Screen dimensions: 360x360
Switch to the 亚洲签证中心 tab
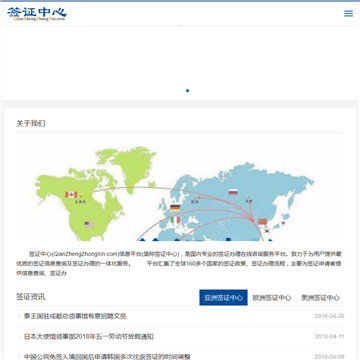pos(223,297)
